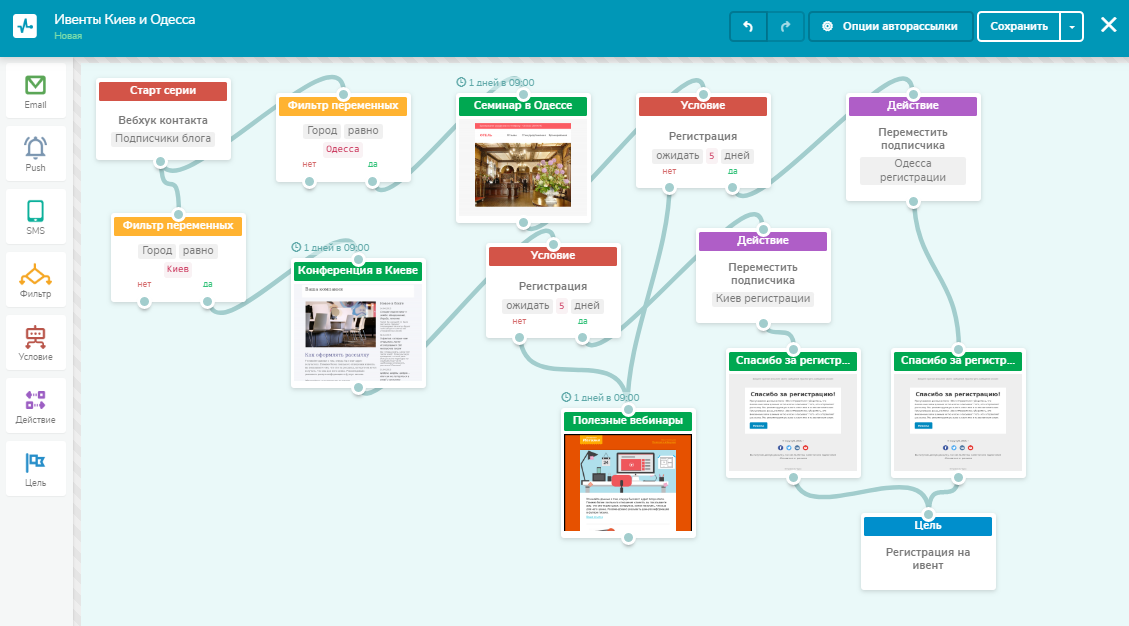Select the Старт серии block header

coord(163,91)
